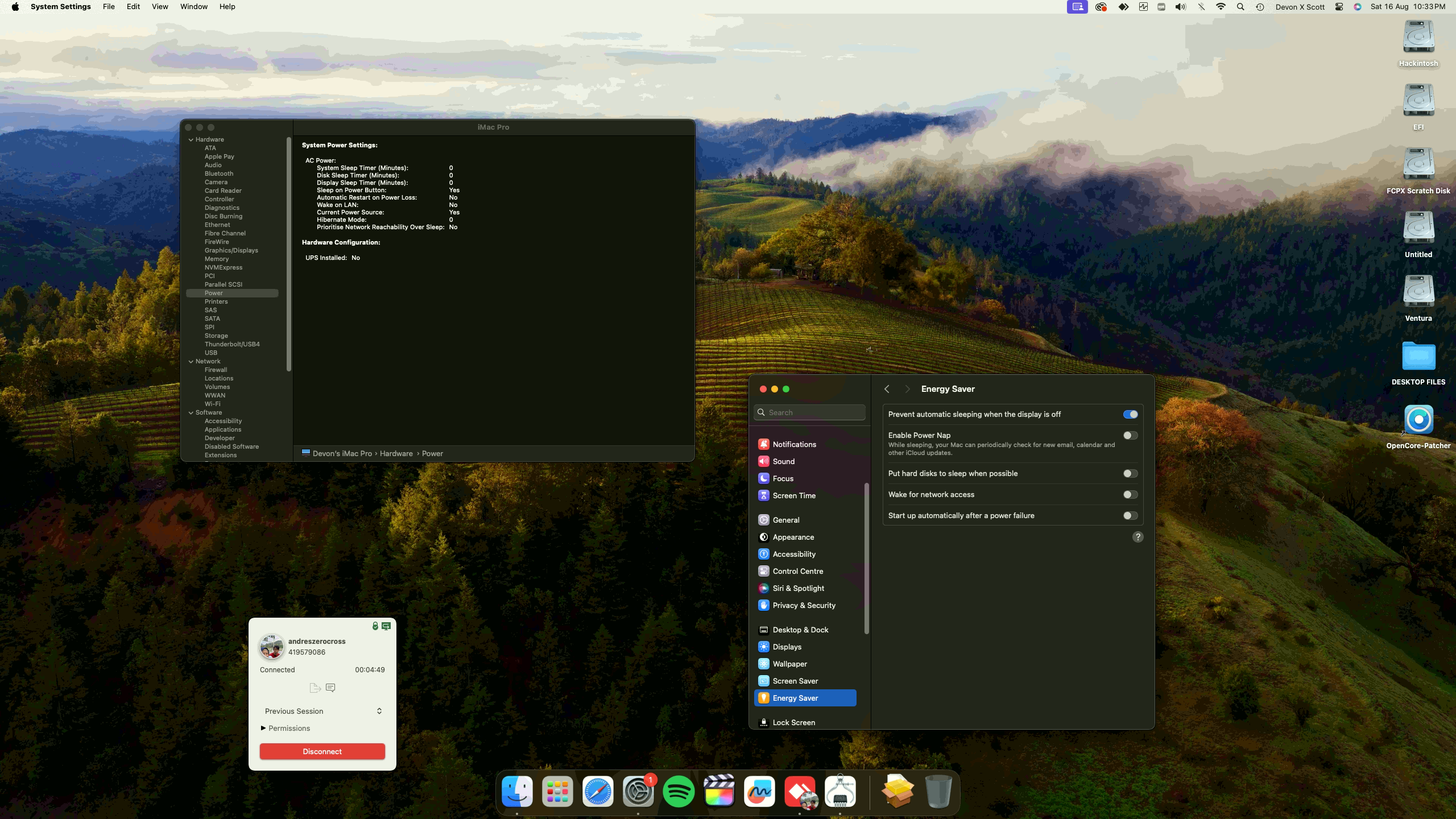The image size is (1456, 819).
Task: Open the Wi-Fi menu bar icon
Action: pyautogui.click(x=1221, y=7)
